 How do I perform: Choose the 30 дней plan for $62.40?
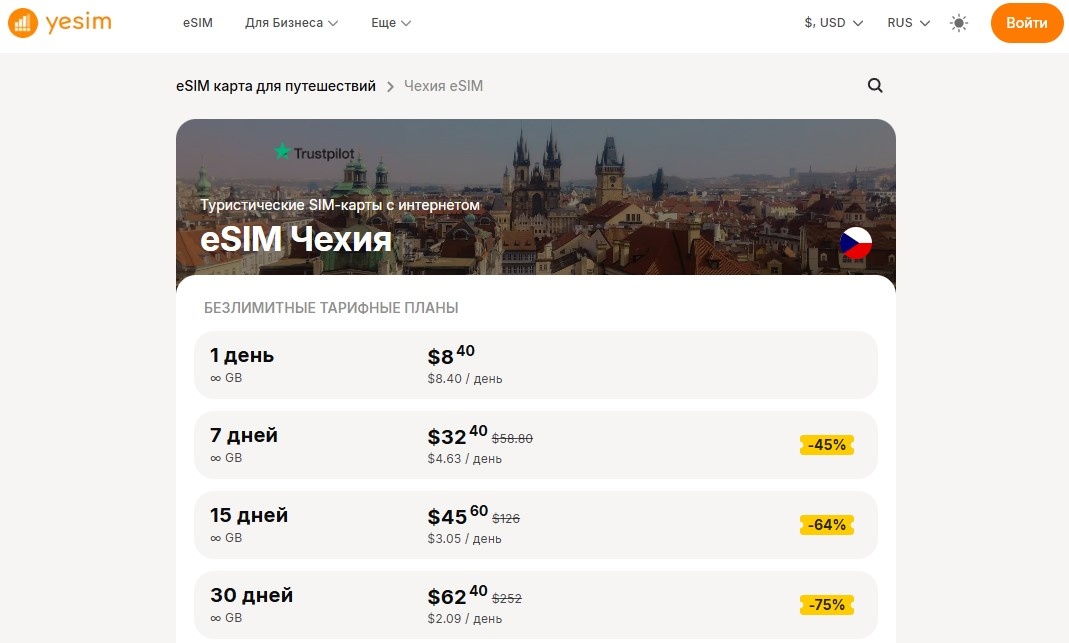tap(535, 604)
